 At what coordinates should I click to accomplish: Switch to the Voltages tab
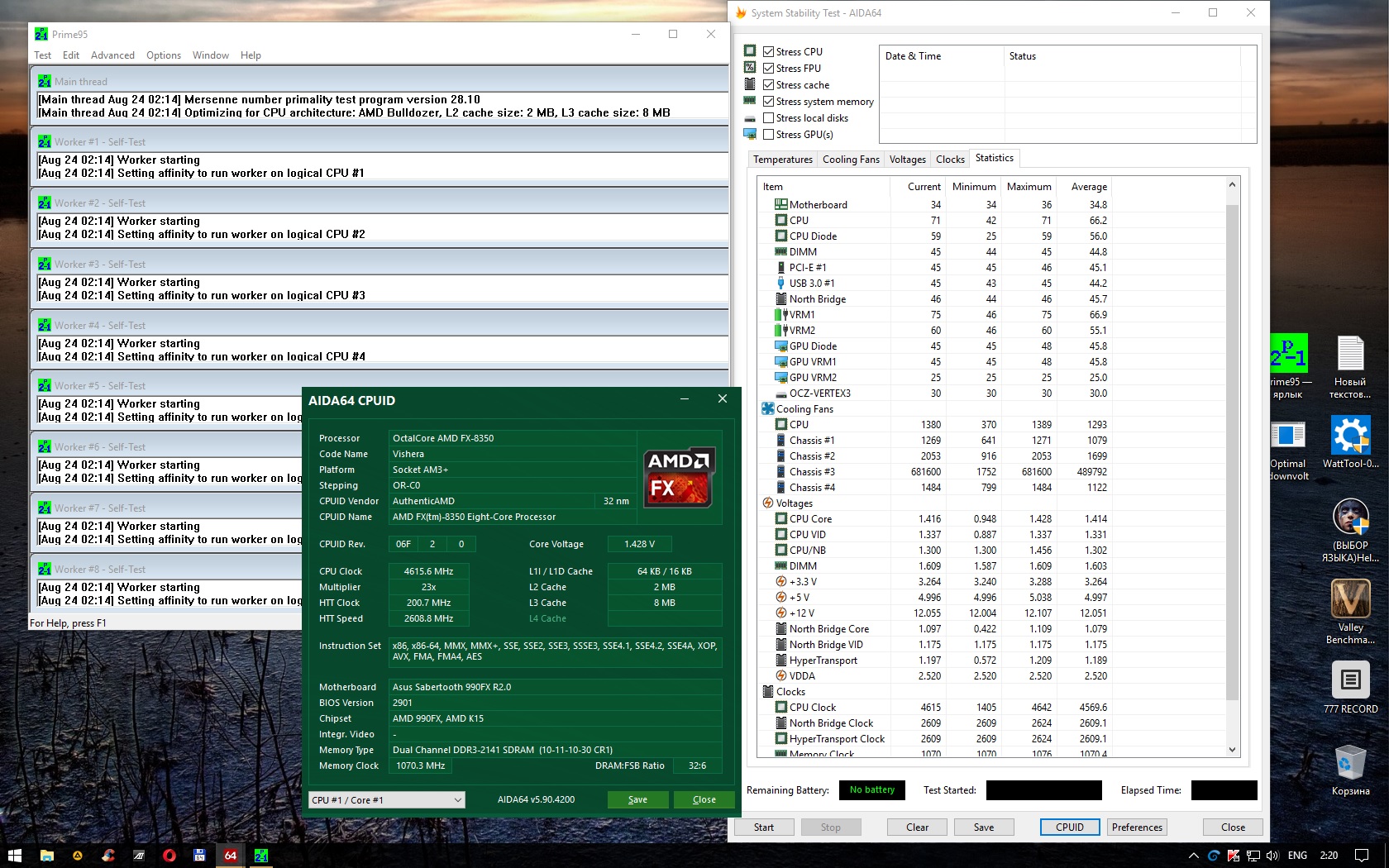click(x=907, y=160)
